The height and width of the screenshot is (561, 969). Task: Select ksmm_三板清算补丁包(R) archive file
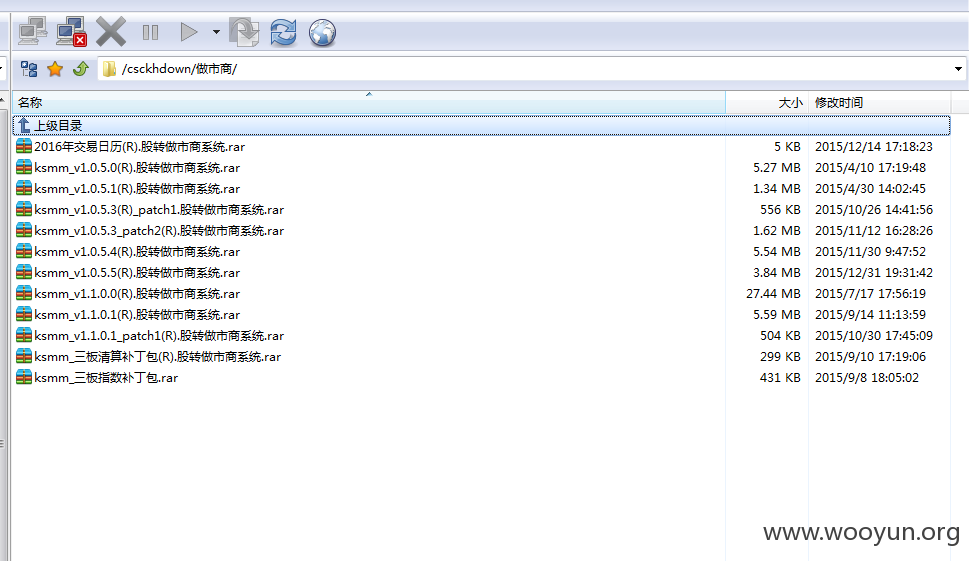pyautogui.click(x=158, y=357)
